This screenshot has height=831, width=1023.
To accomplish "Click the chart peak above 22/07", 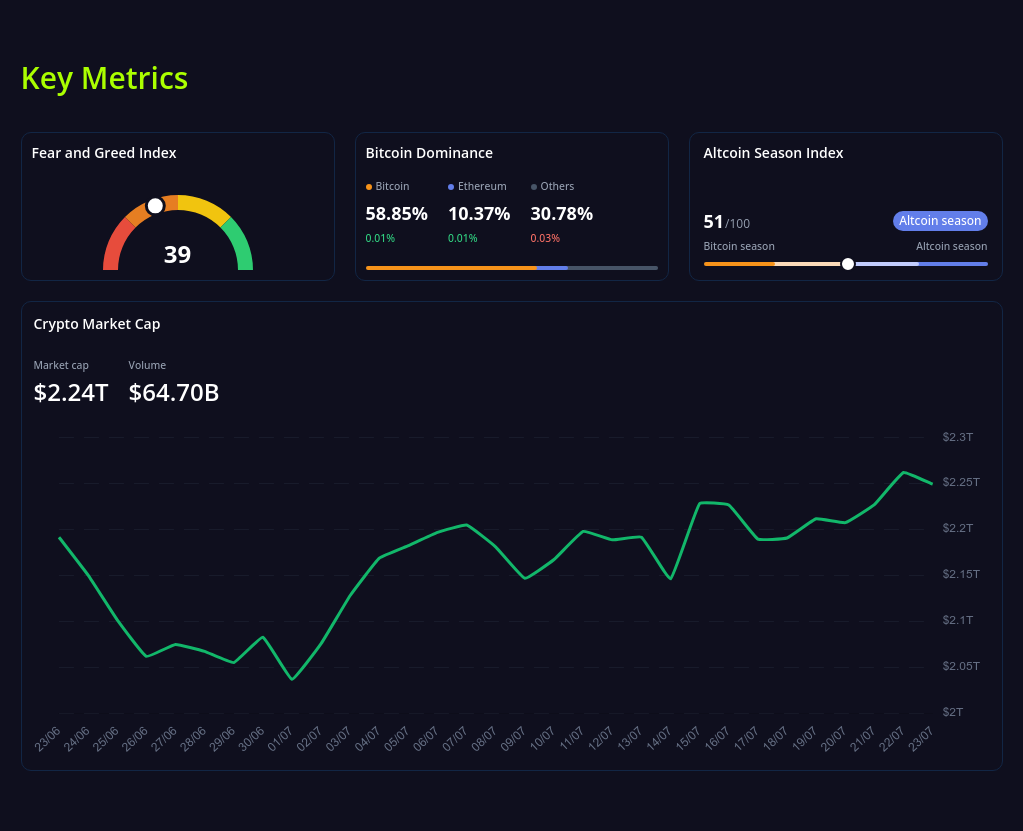I will click(904, 472).
